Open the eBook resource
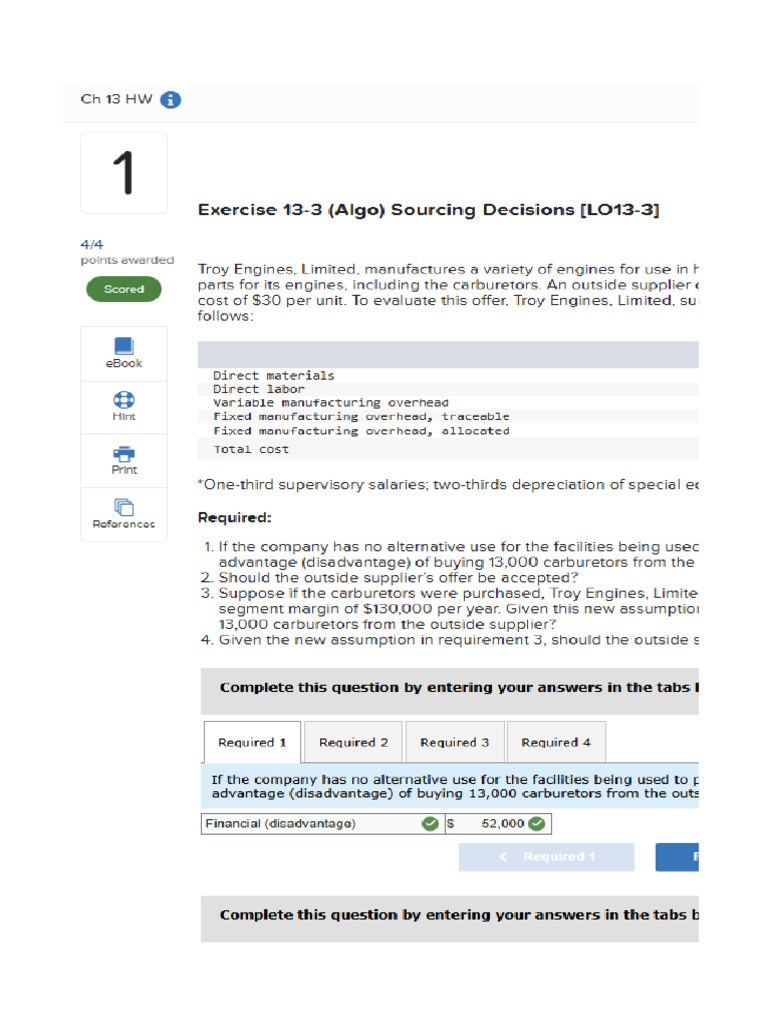 point(123,353)
